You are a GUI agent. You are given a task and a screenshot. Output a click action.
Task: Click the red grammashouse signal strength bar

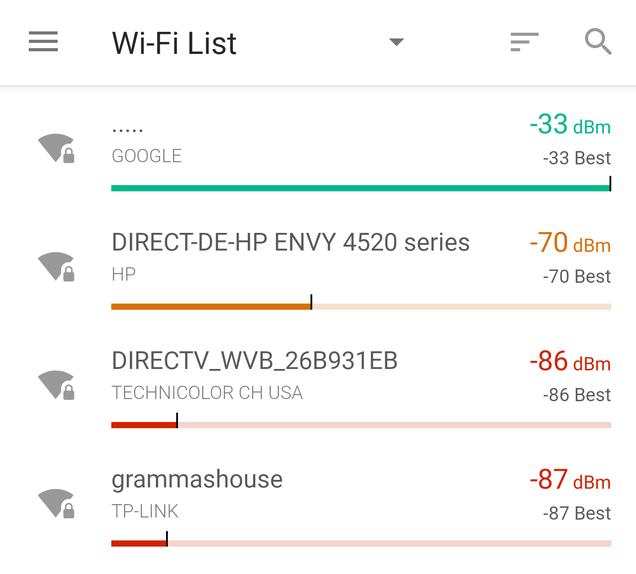point(361,543)
